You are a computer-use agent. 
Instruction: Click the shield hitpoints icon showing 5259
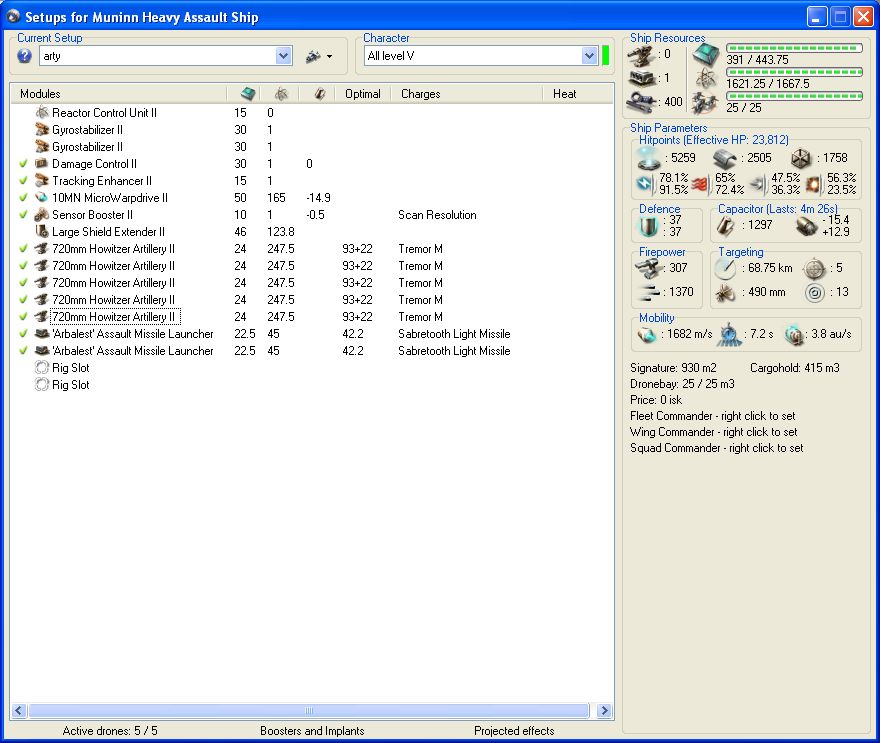point(649,158)
